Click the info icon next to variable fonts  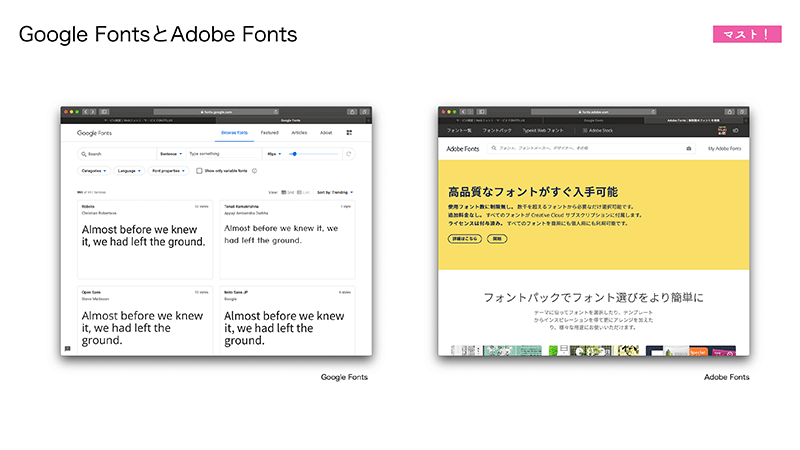pos(255,171)
